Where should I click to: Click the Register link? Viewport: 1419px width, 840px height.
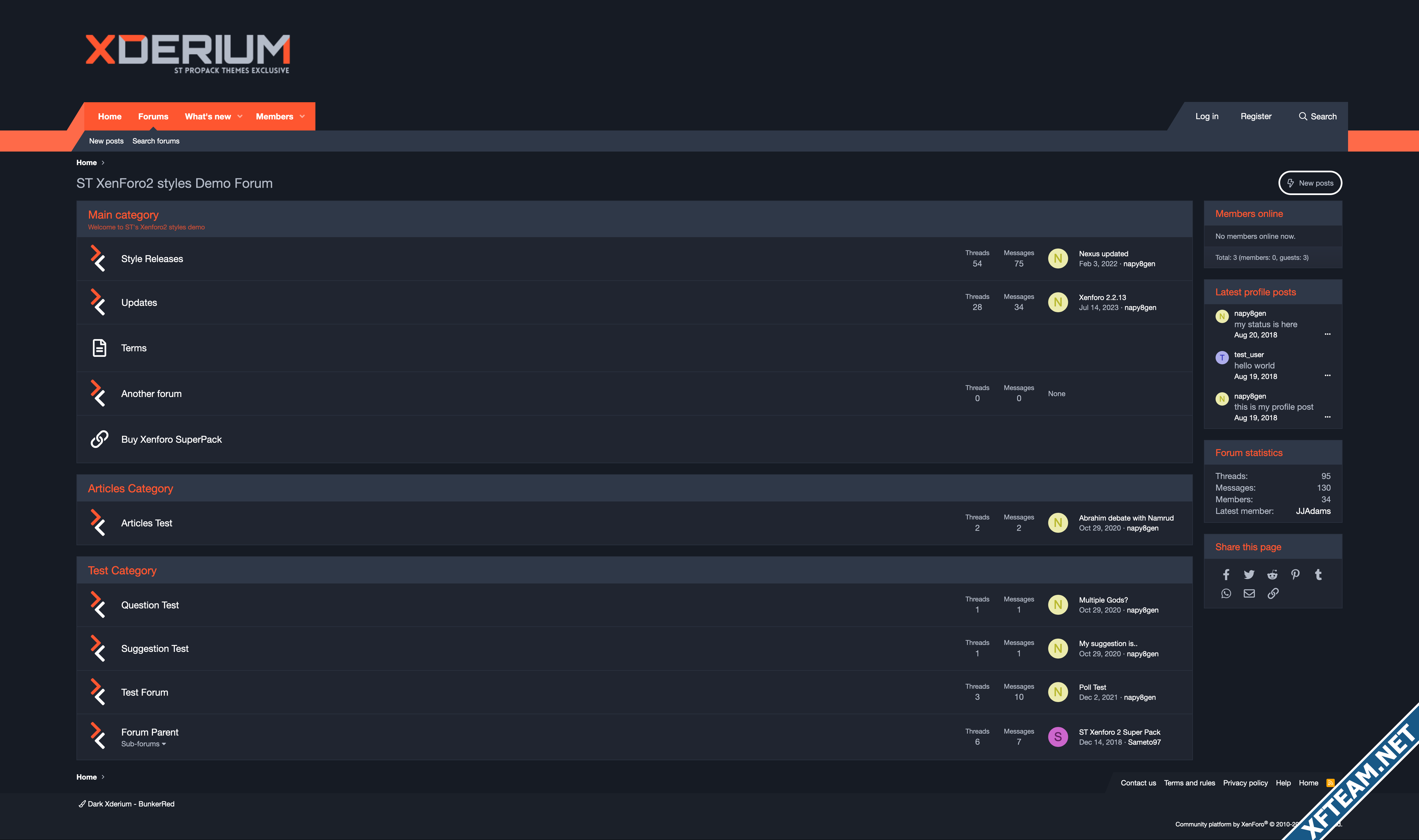(1255, 117)
